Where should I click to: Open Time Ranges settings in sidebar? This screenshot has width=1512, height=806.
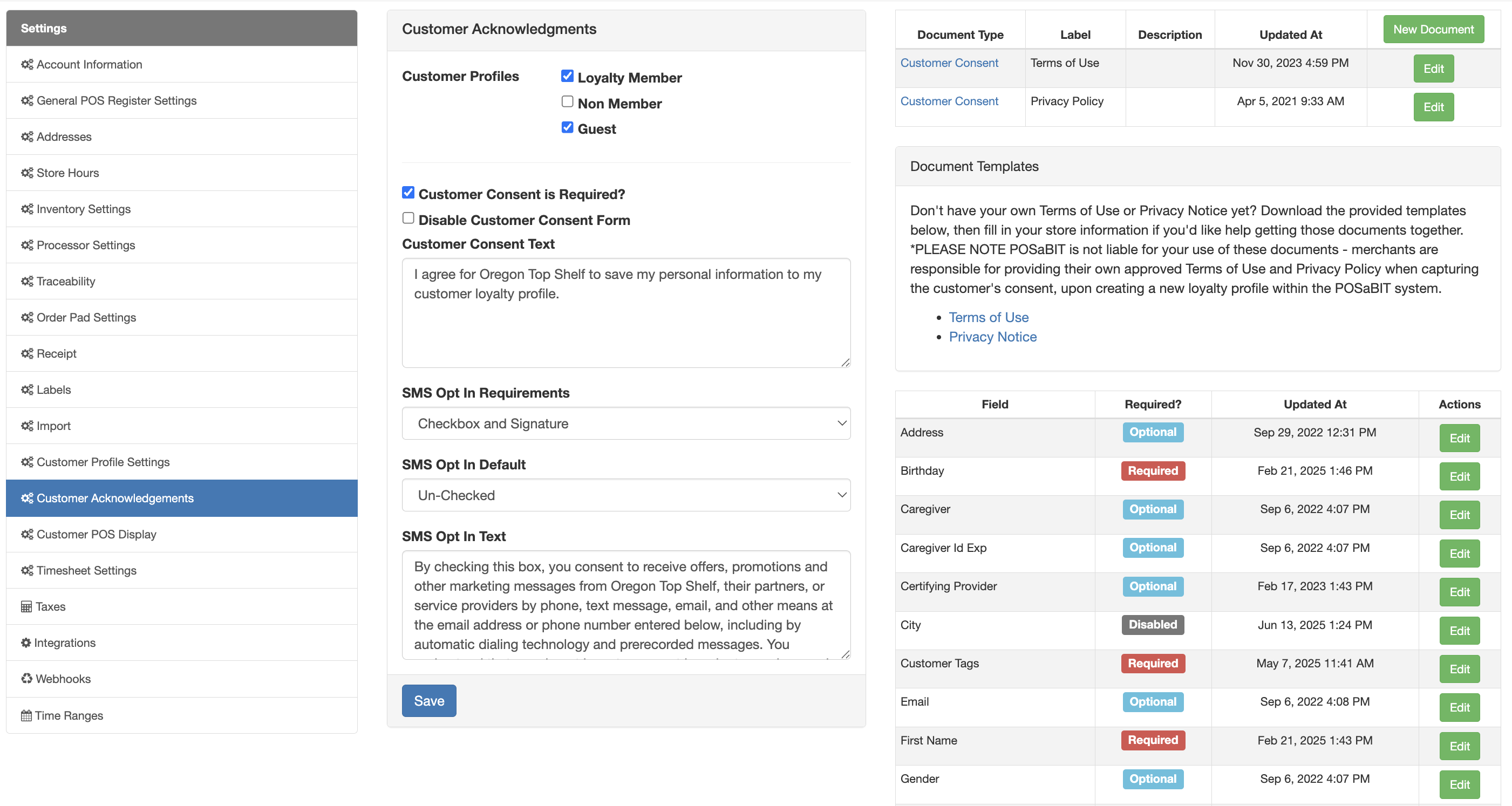click(181, 715)
